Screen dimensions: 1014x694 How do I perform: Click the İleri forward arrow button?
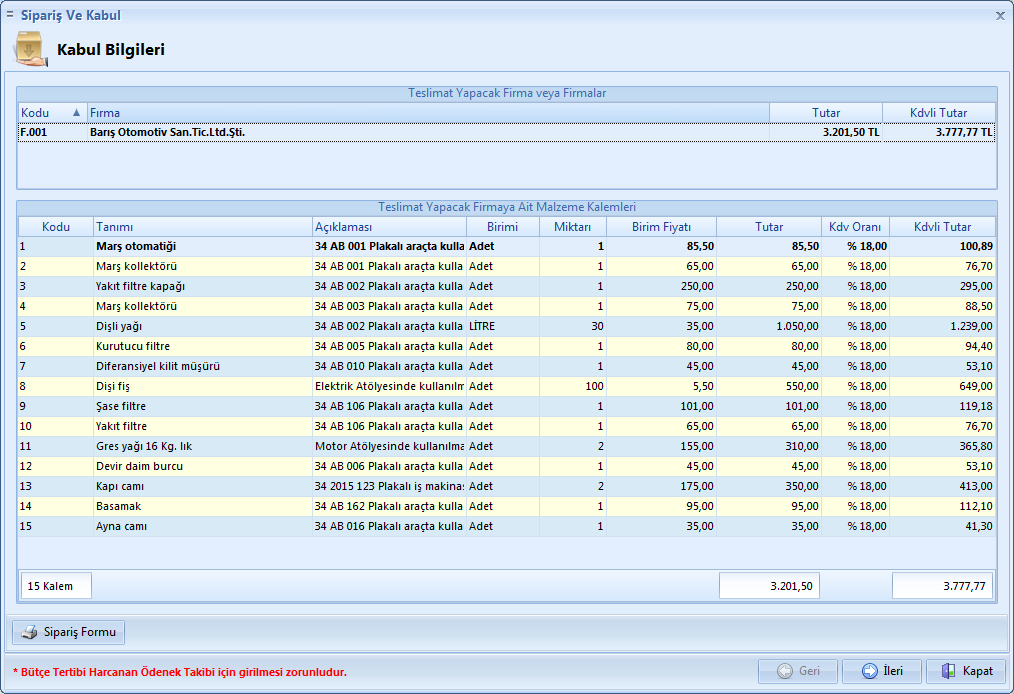881,671
